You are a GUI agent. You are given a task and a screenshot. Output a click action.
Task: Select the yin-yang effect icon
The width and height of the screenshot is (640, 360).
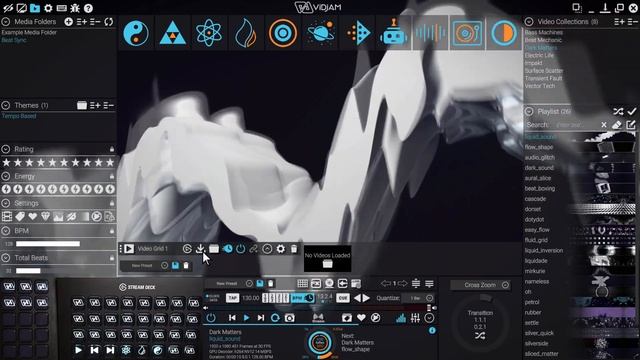[136, 33]
